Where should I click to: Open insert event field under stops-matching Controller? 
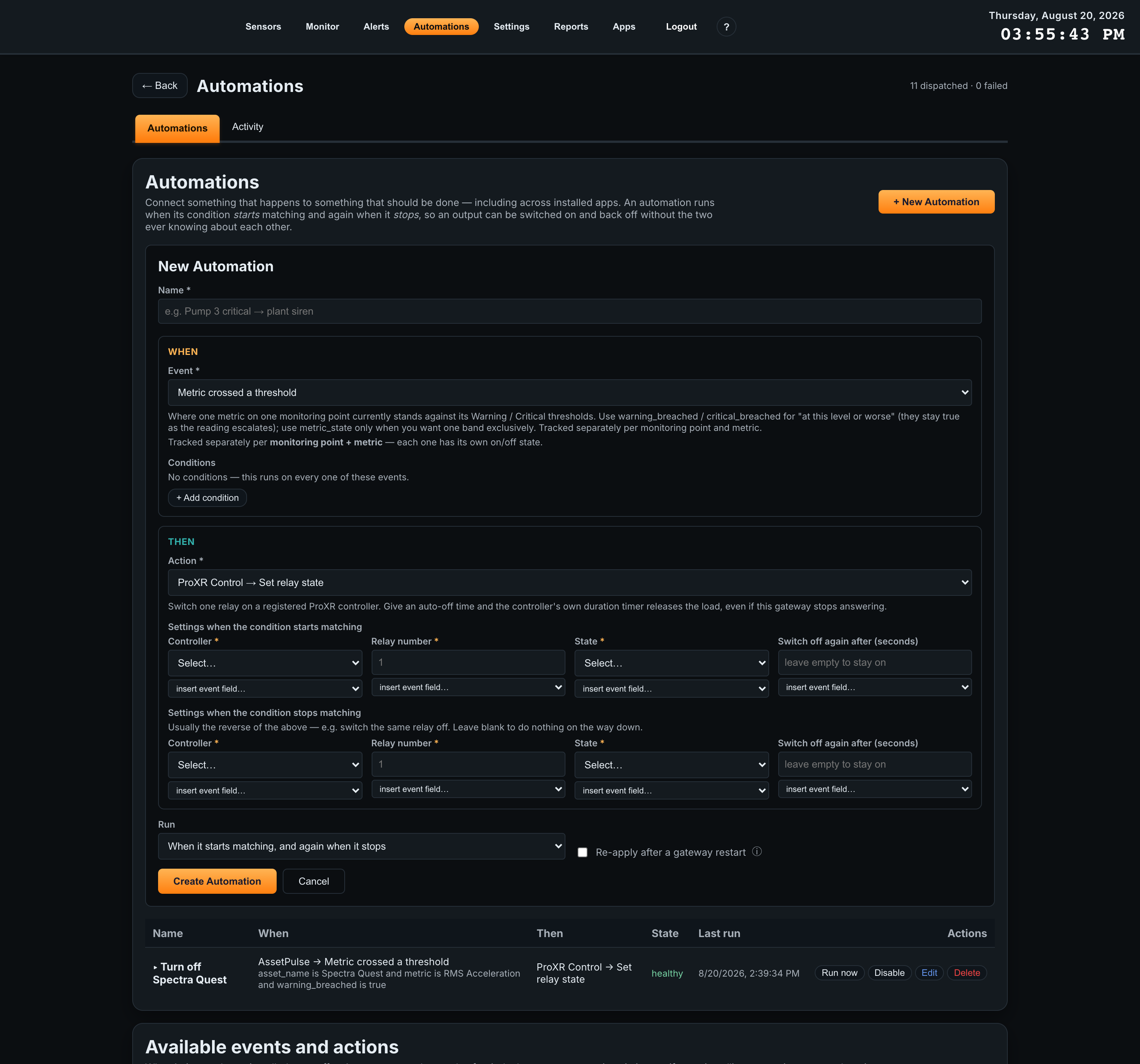[x=265, y=790]
